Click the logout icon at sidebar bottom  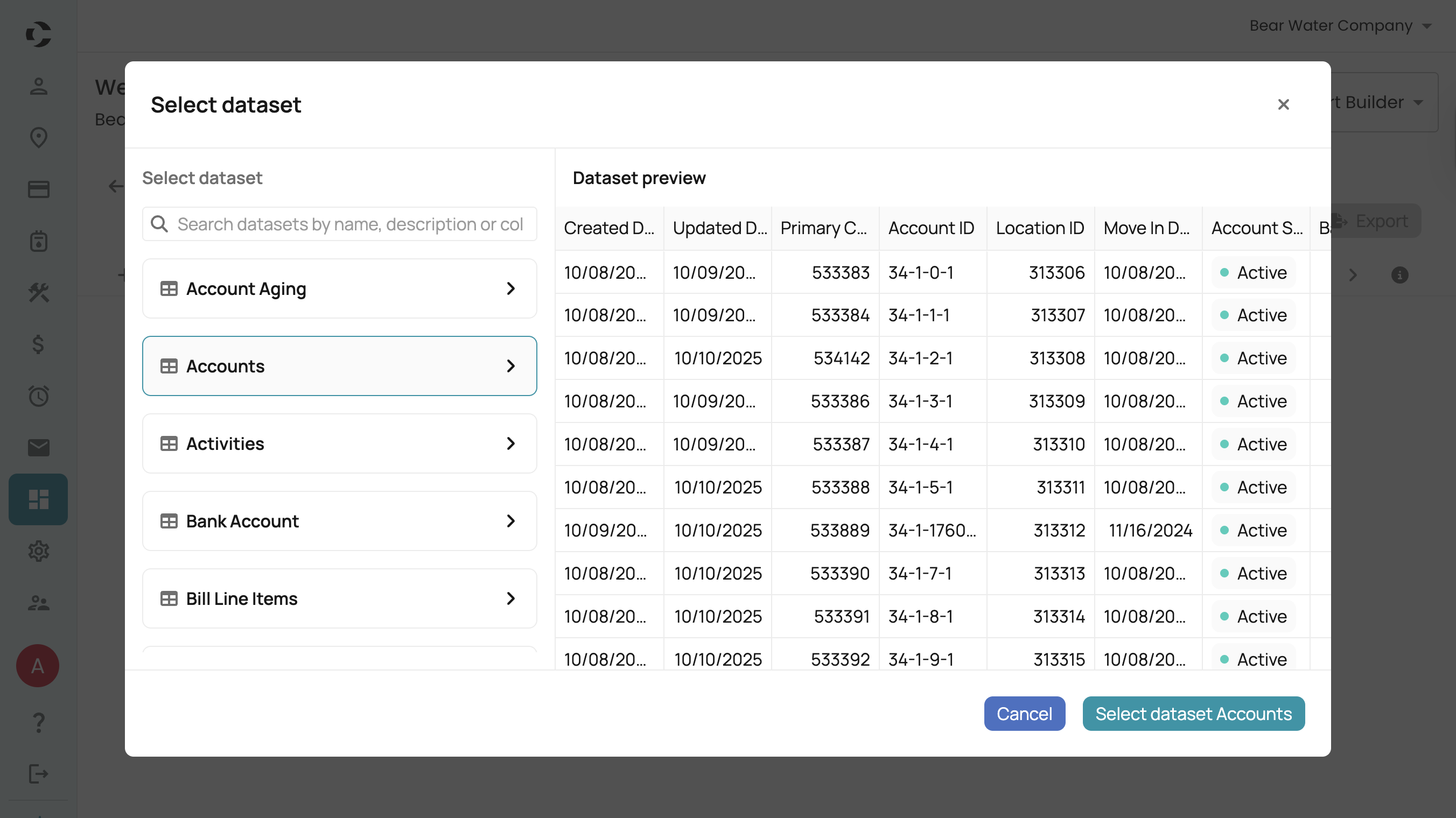(38, 774)
